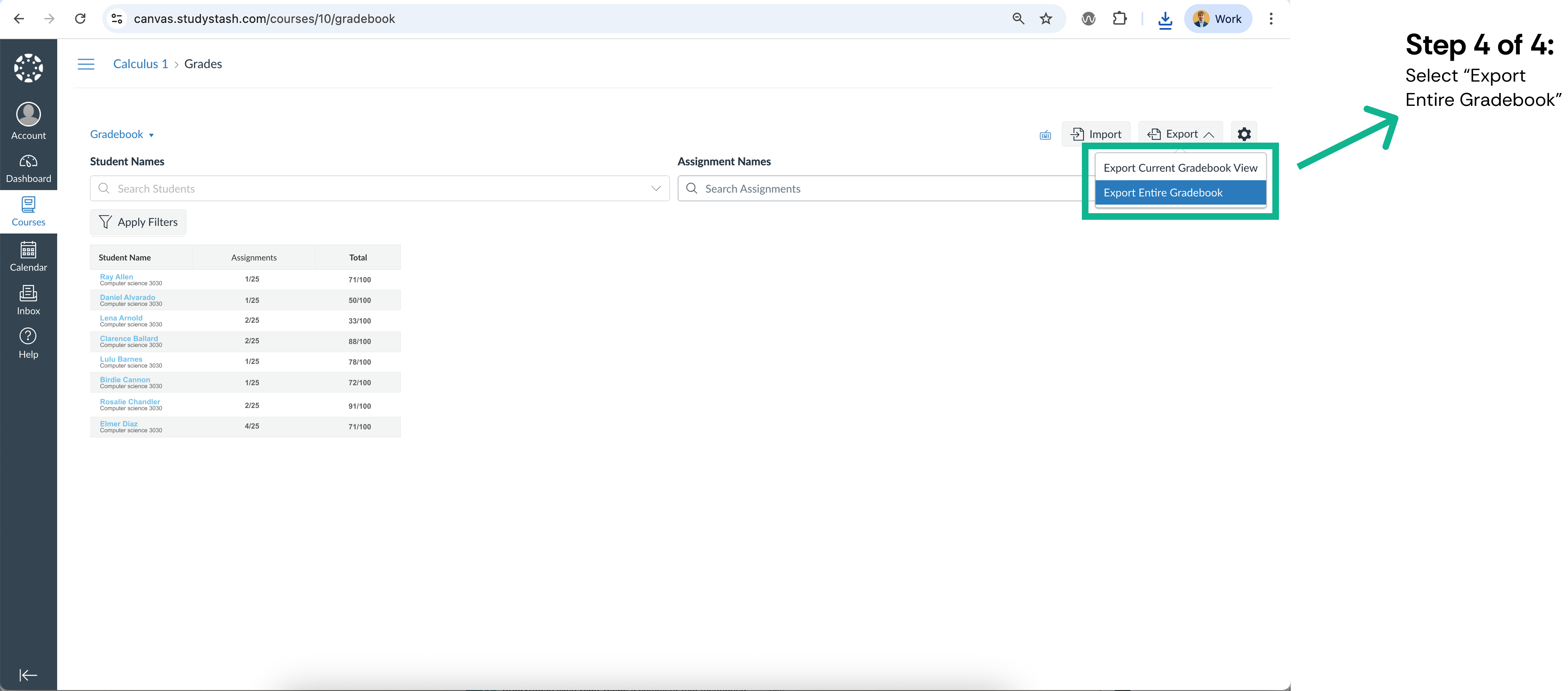The width and height of the screenshot is (1568, 691).
Task: Click the browser address bar URL
Action: [264, 19]
